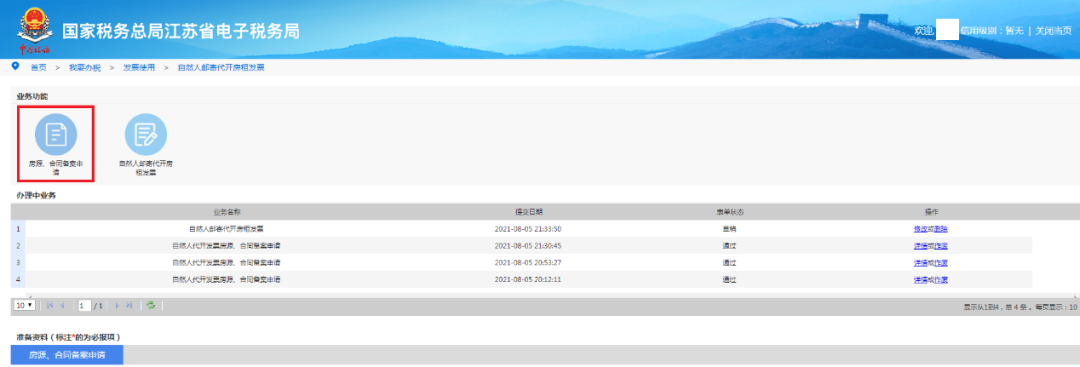1080x367 pixels.
Task: Click 删除 link in row 1
Action: pos(941,229)
